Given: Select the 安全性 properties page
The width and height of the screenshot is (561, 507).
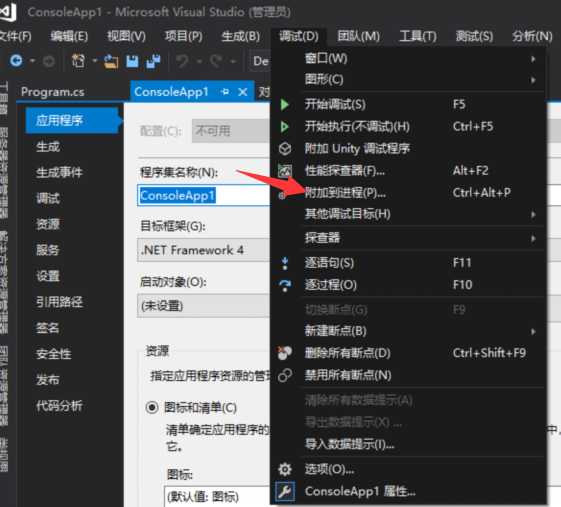Looking at the screenshot, I should [54, 354].
